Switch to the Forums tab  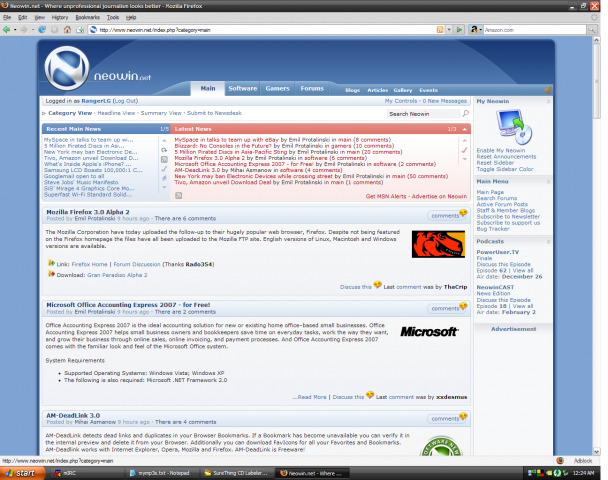coord(312,88)
